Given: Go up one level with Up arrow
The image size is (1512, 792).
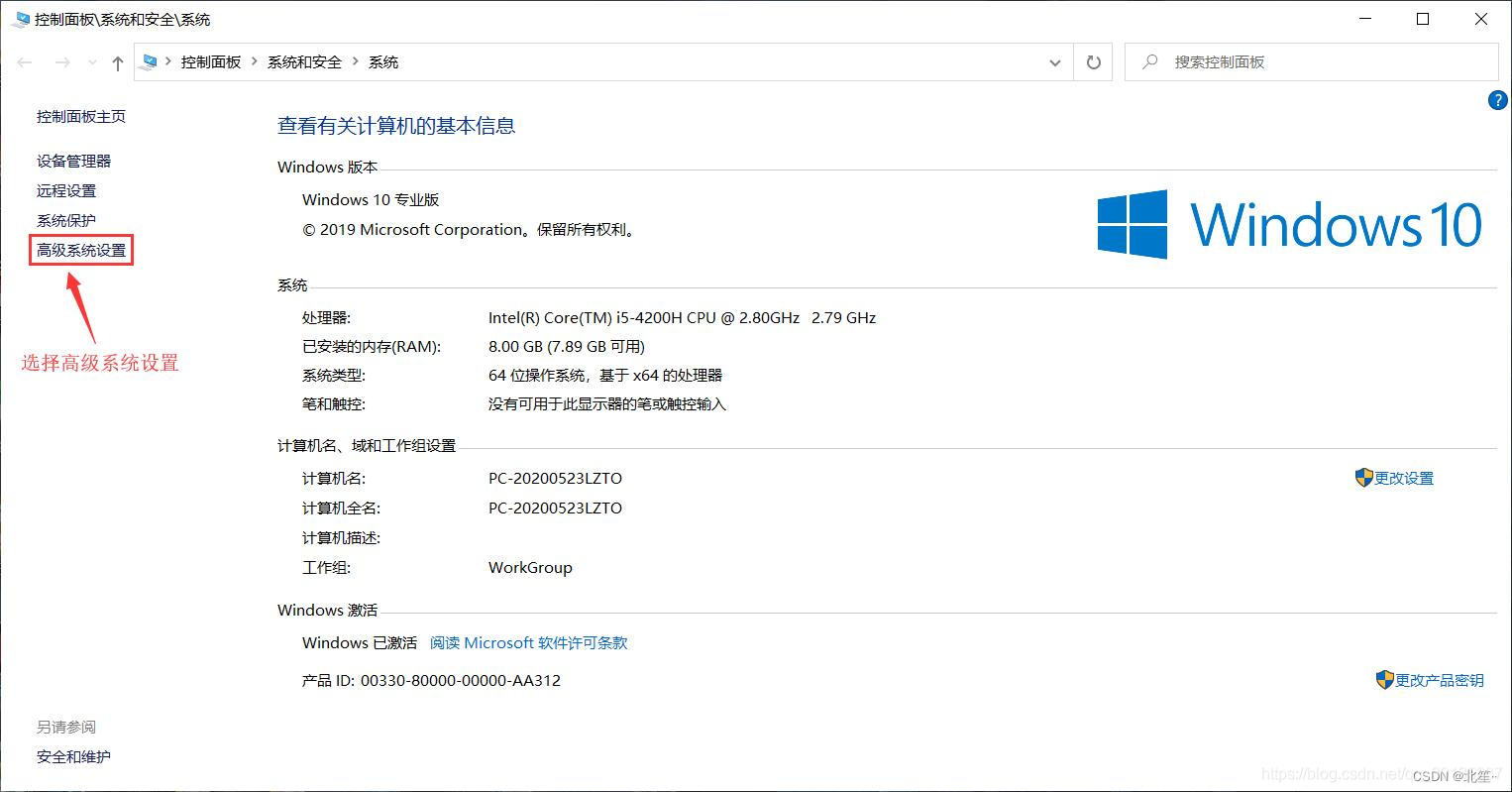Looking at the screenshot, I should click(x=118, y=62).
